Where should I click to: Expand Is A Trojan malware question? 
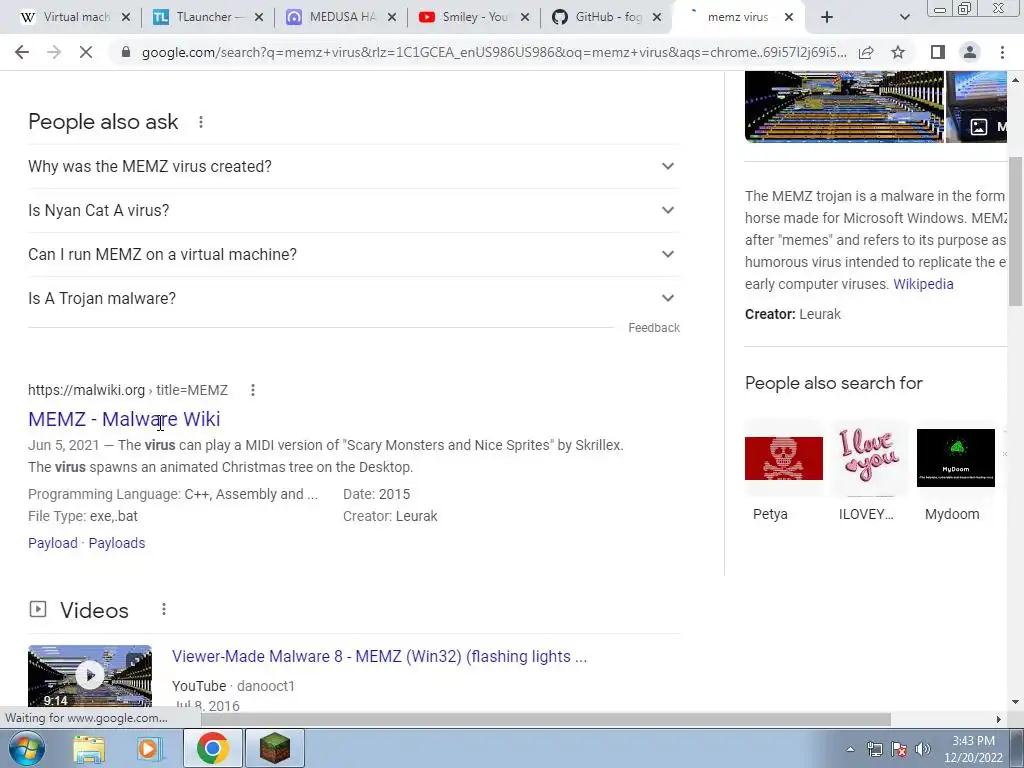click(x=354, y=298)
